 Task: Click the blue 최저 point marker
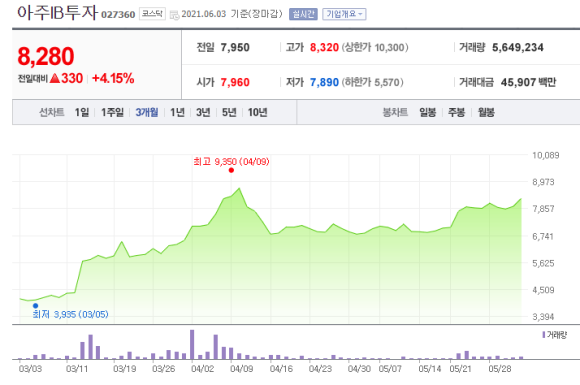(36, 305)
